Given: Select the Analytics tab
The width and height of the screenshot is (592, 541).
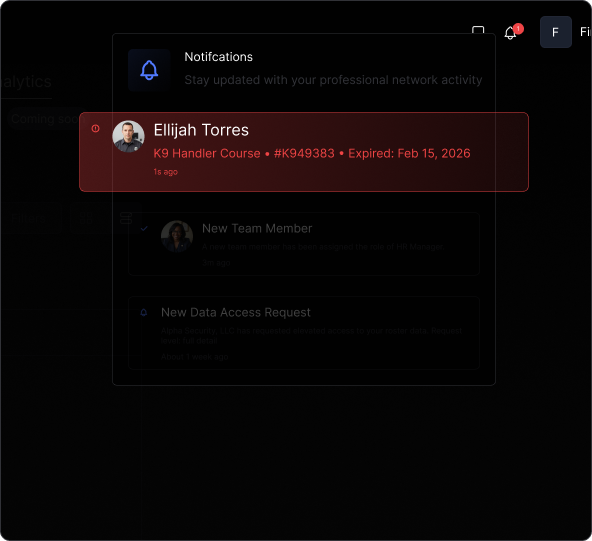Looking at the screenshot, I should (26, 82).
